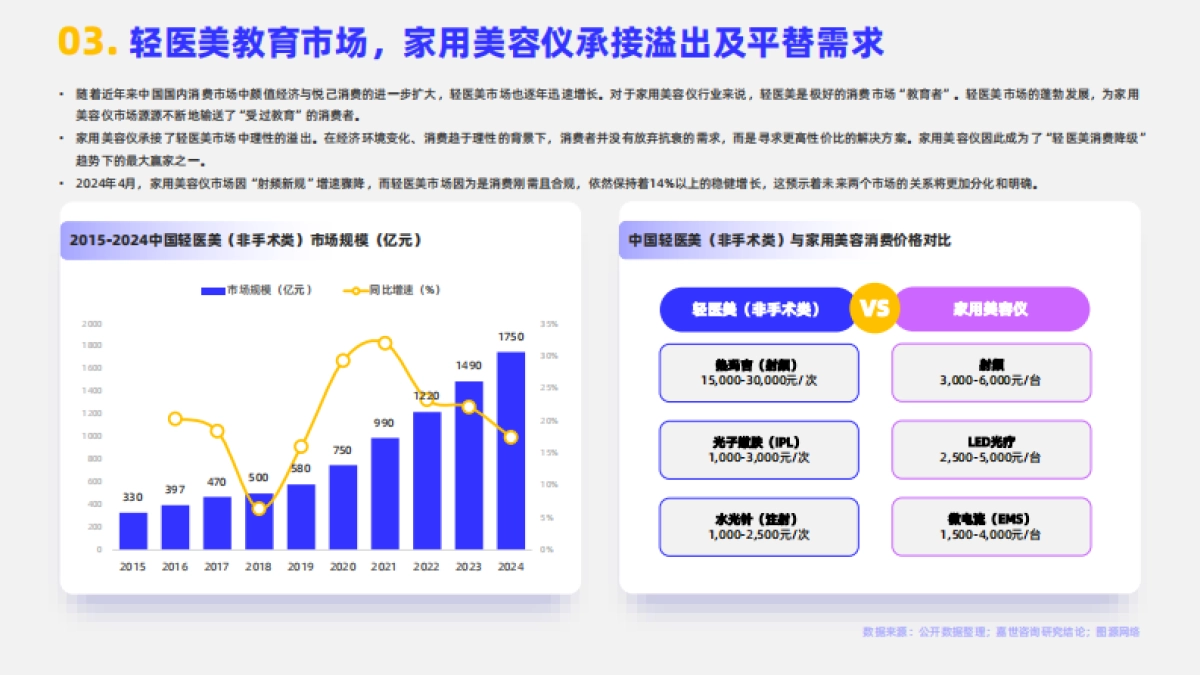Click the LED光疗 price card

pyautogui.click(x=991, y=450)
